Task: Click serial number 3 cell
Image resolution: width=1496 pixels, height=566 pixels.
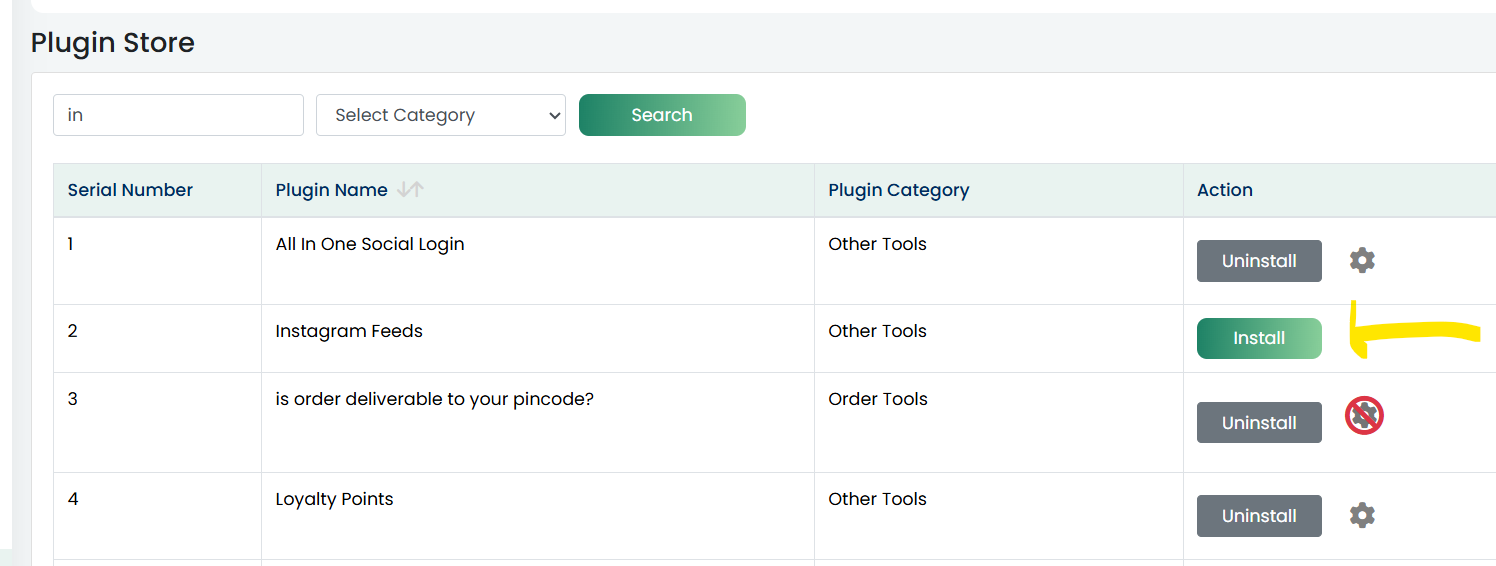Action: click(x=158, y=423)
